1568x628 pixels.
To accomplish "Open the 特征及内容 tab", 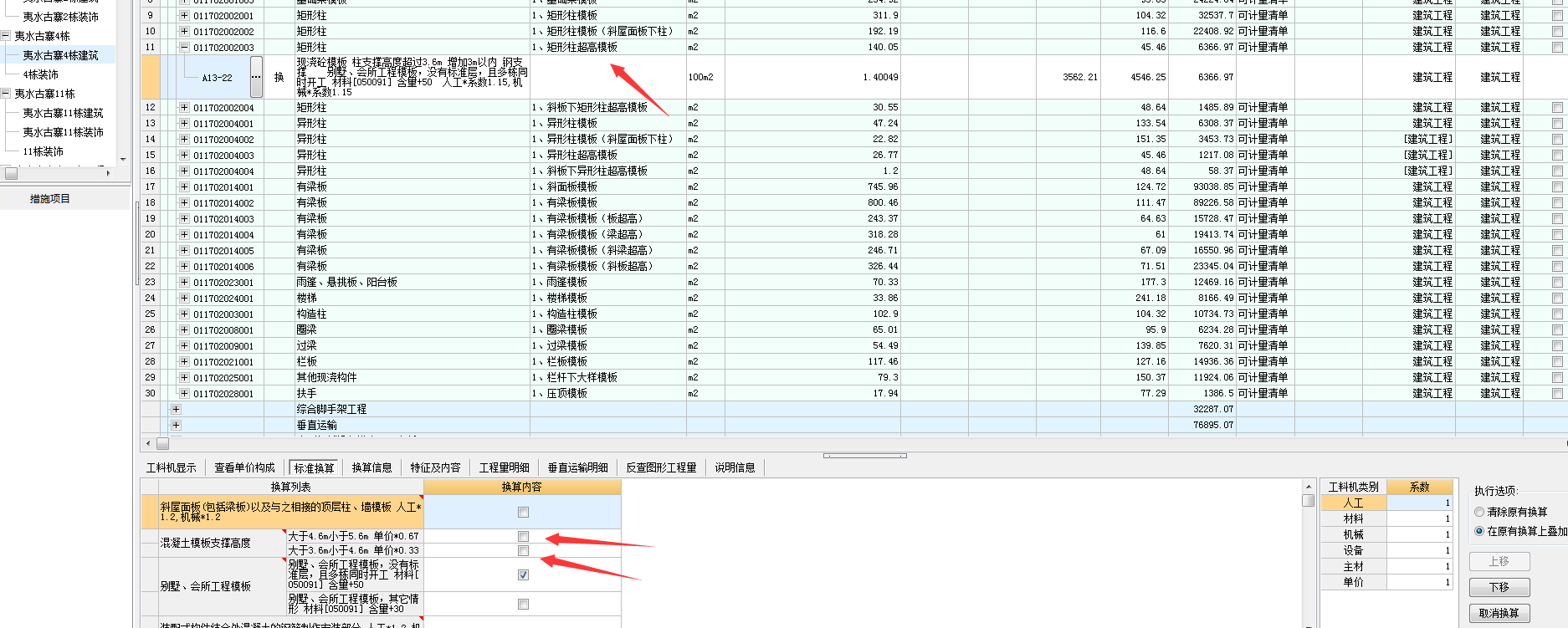I will tap(435, 468).
